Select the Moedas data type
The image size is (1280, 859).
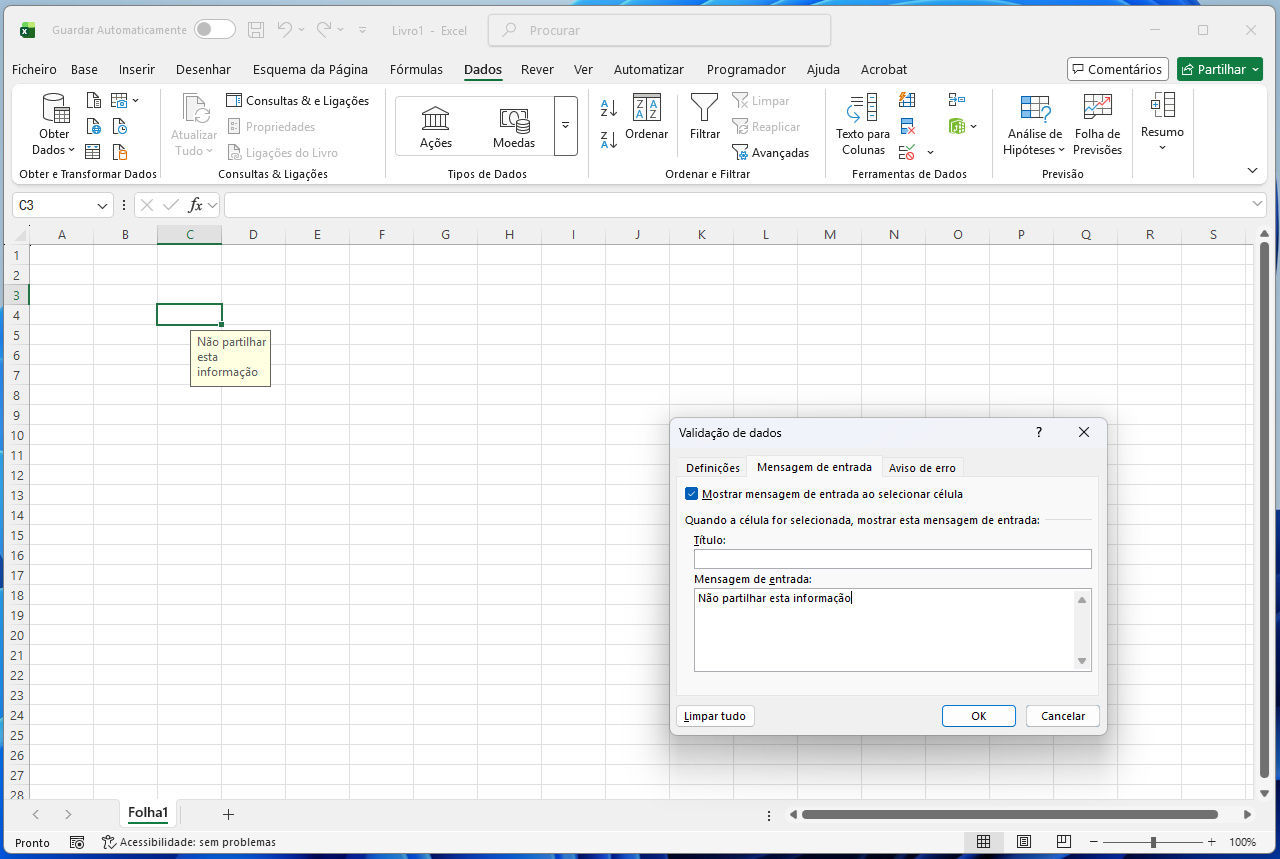513,126
